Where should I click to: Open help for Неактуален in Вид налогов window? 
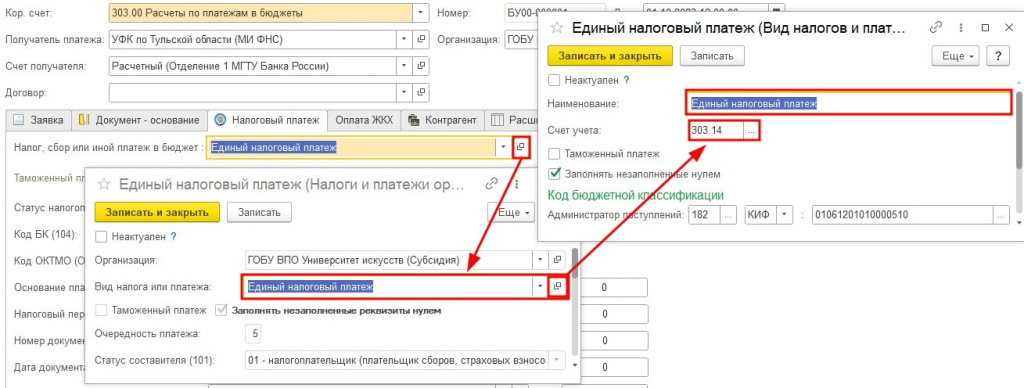click(626, 80)
